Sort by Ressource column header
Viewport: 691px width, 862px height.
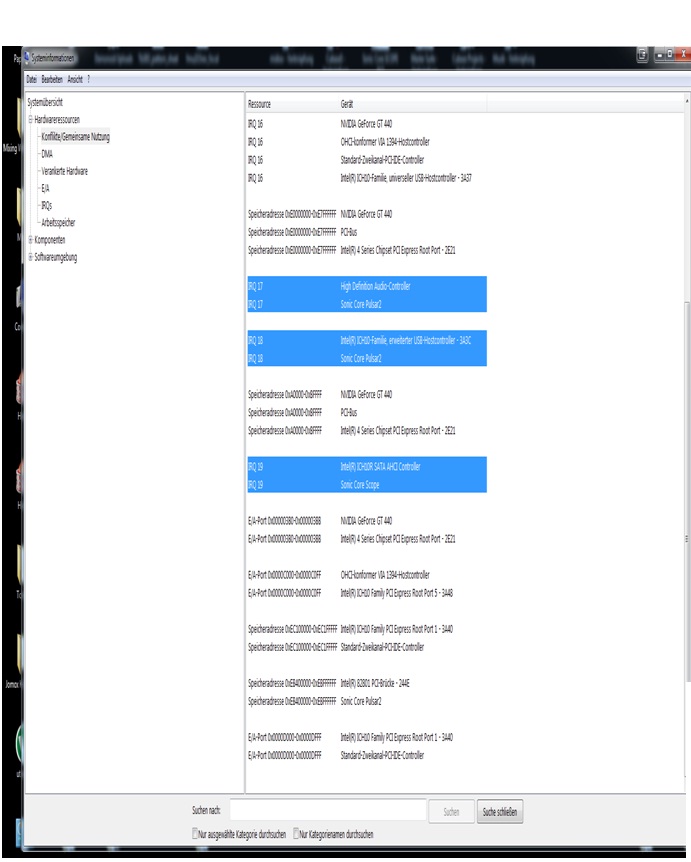(x=292, y=104)
